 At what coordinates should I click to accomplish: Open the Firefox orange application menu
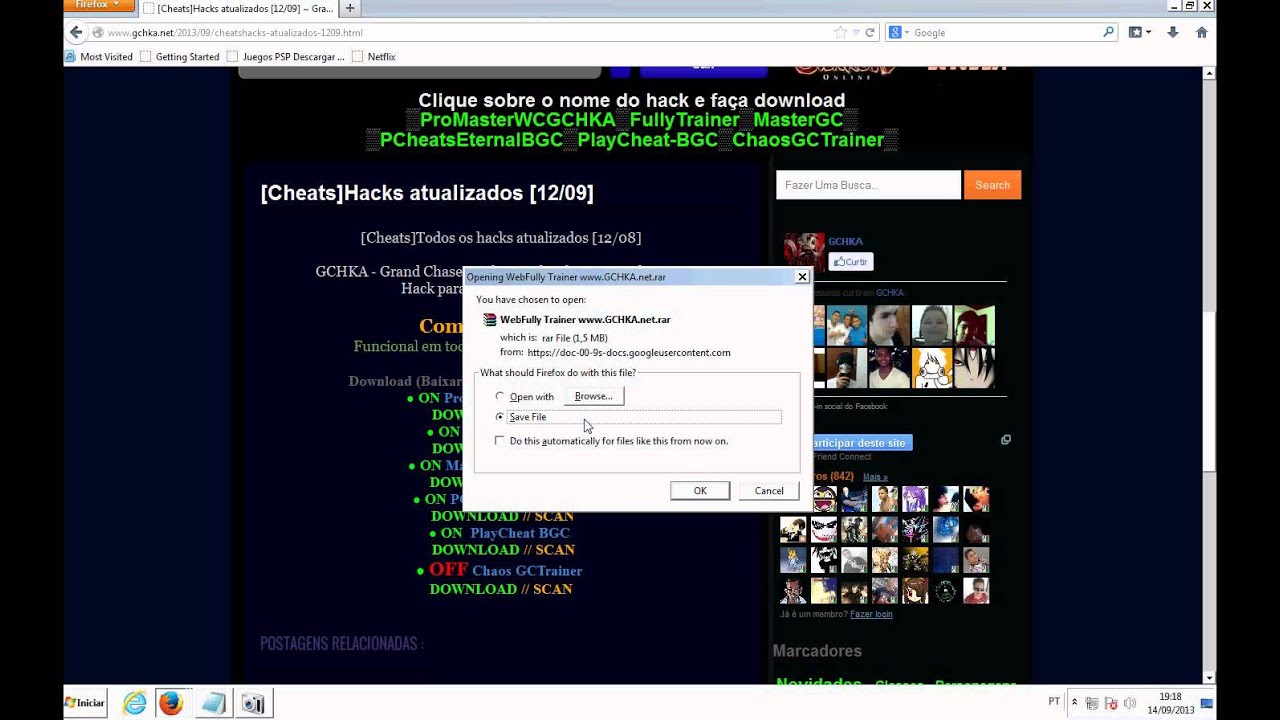98,5
